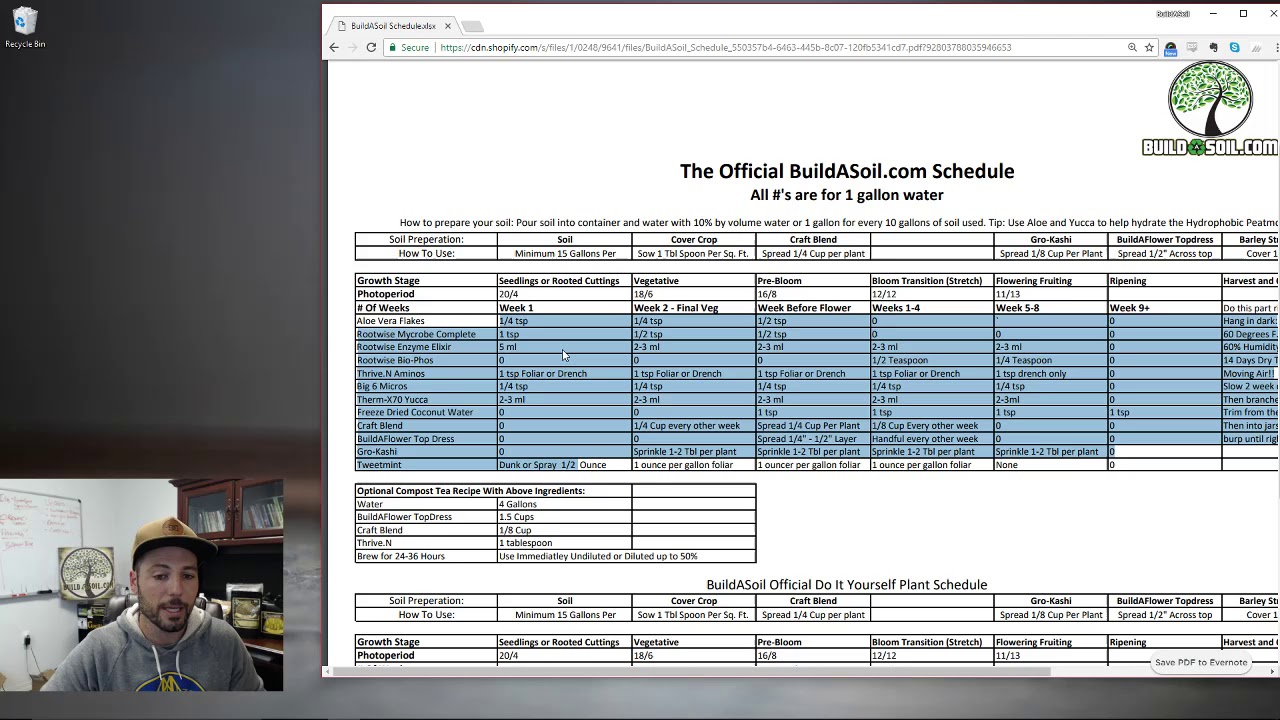1280x720 pixels.
Task: Click the webcam video overlay
Action: tap(142, 585)
